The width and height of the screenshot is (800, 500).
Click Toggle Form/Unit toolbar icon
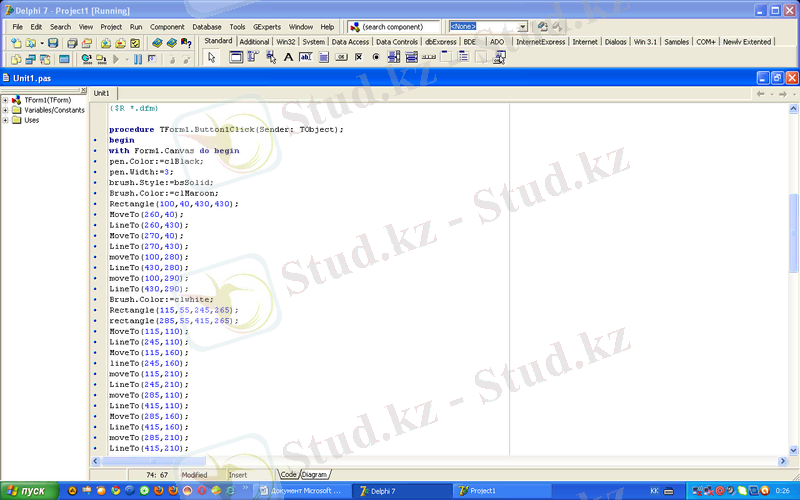point(45,60)
